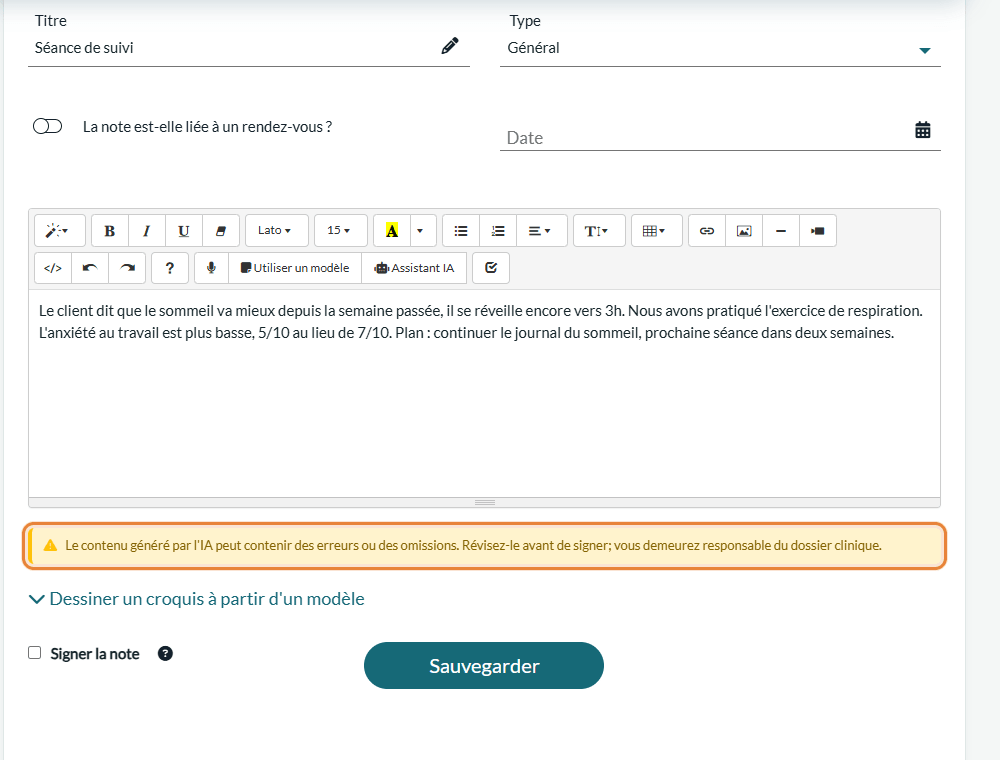Screen dimensions: 1000x760
Task: Open editor help with the question mark
Action: [x=170, y=268]
